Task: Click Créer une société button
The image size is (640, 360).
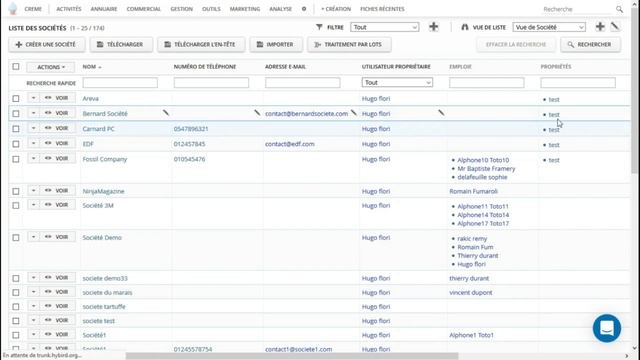Action: click(x=47, y=44)
